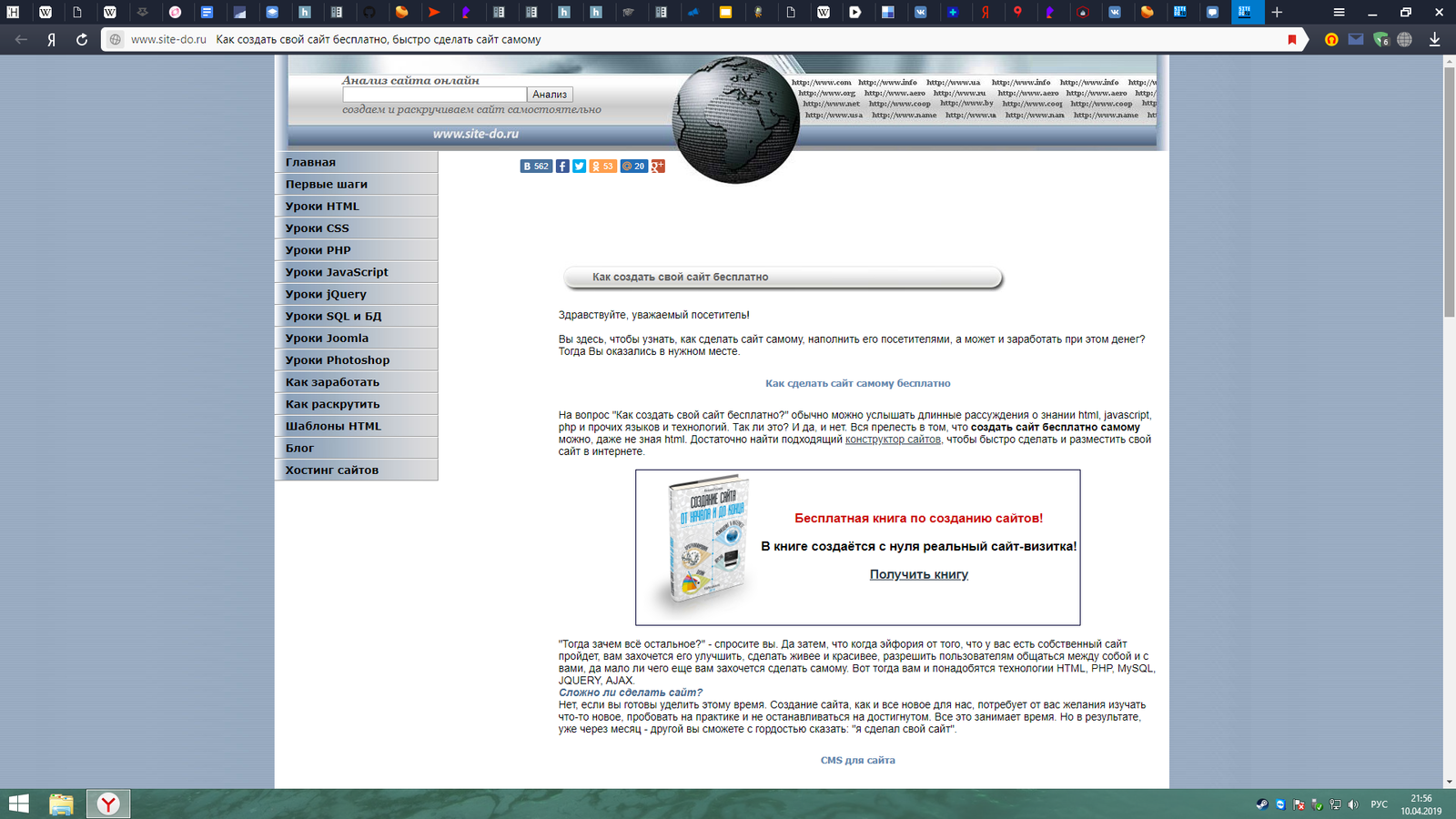Click heading Как сделать сайт самому бесплатно
Viewport: 1456px width, 819px height.
pos(858,383)
